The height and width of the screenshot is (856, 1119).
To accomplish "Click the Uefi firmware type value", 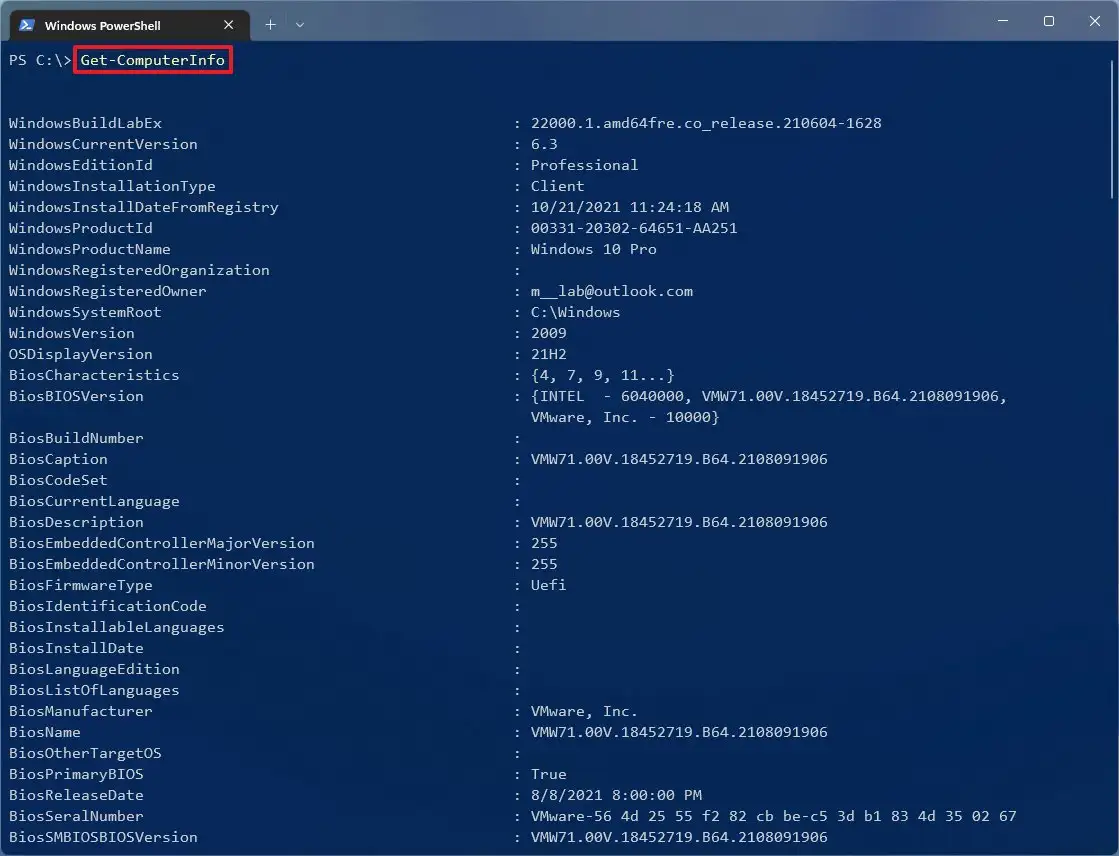I will point(548,585).
